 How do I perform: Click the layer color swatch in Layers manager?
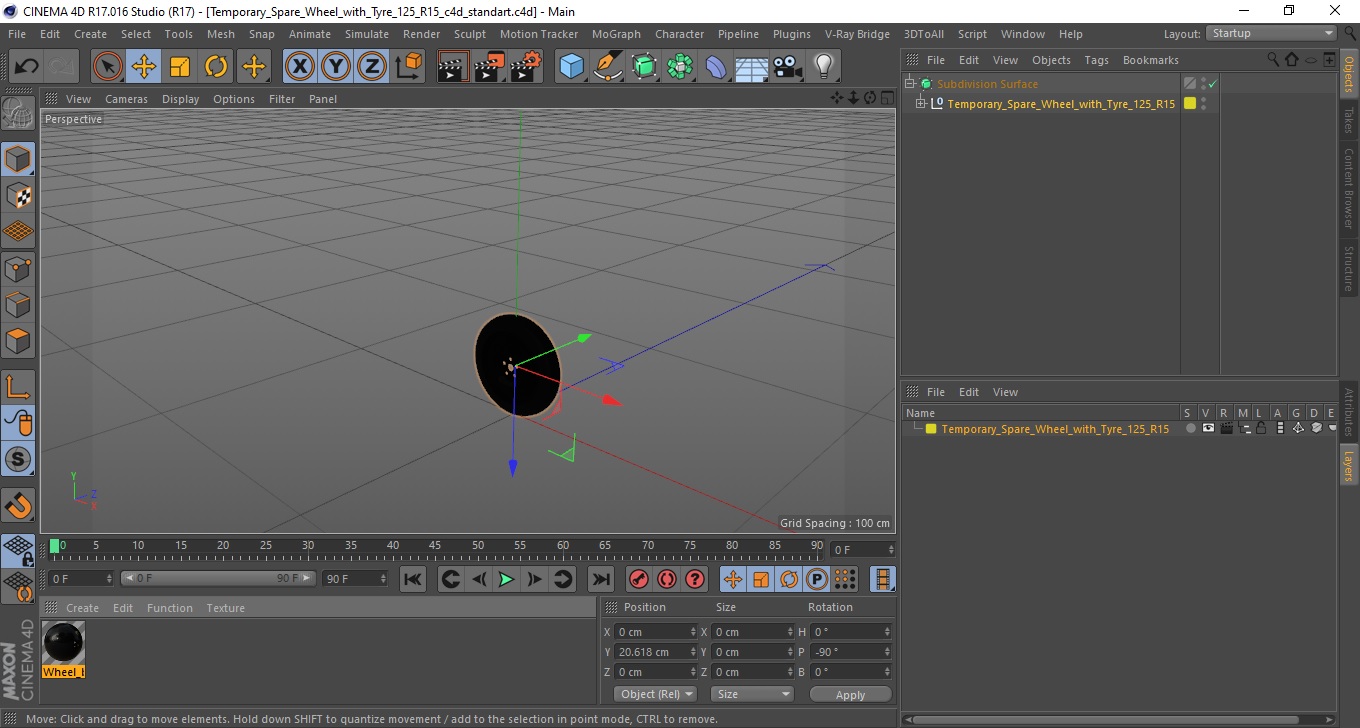(x=931, y=429)
